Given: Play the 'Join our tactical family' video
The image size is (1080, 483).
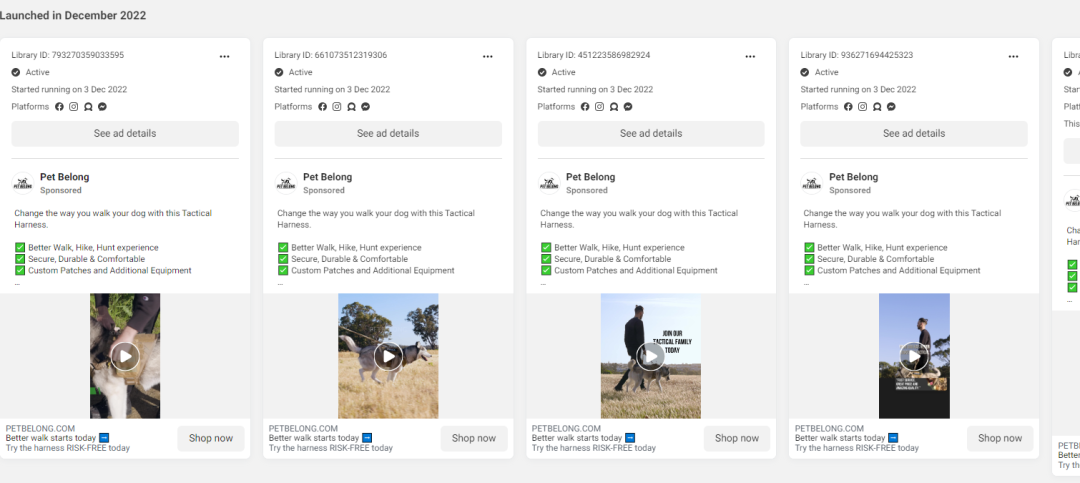Looking at the screenshot, I should click(651, 356).
